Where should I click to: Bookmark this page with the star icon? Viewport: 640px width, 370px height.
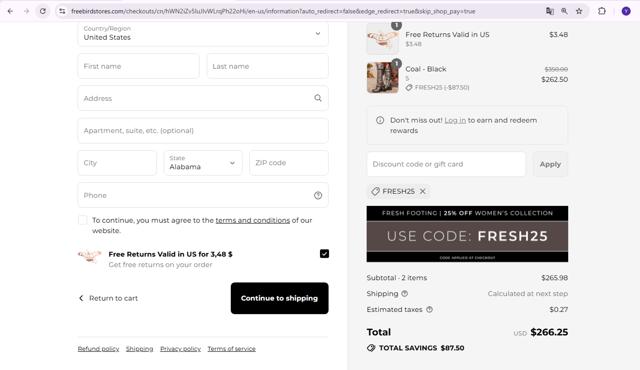[579, 11]
